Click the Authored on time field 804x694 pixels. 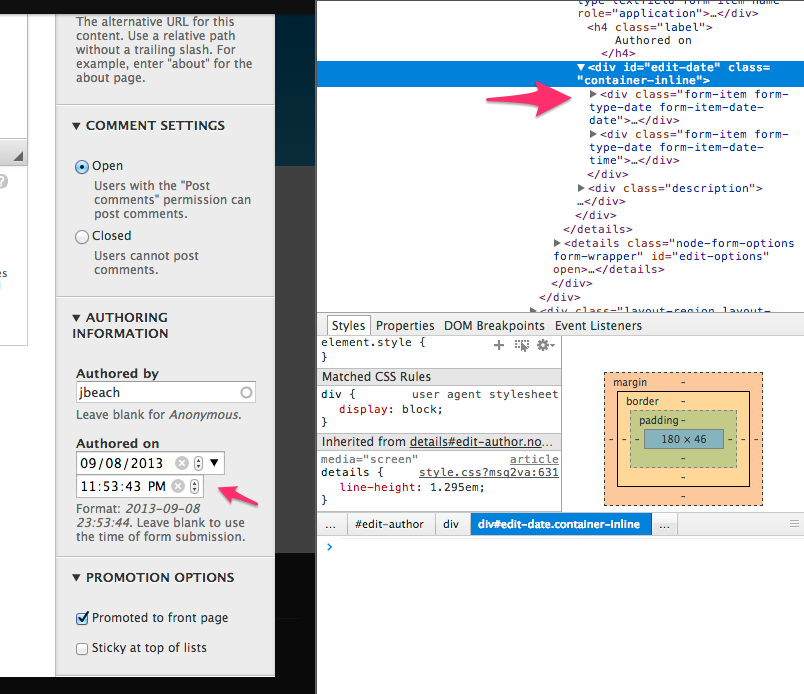pyautogui.click(x=140, y=486)
